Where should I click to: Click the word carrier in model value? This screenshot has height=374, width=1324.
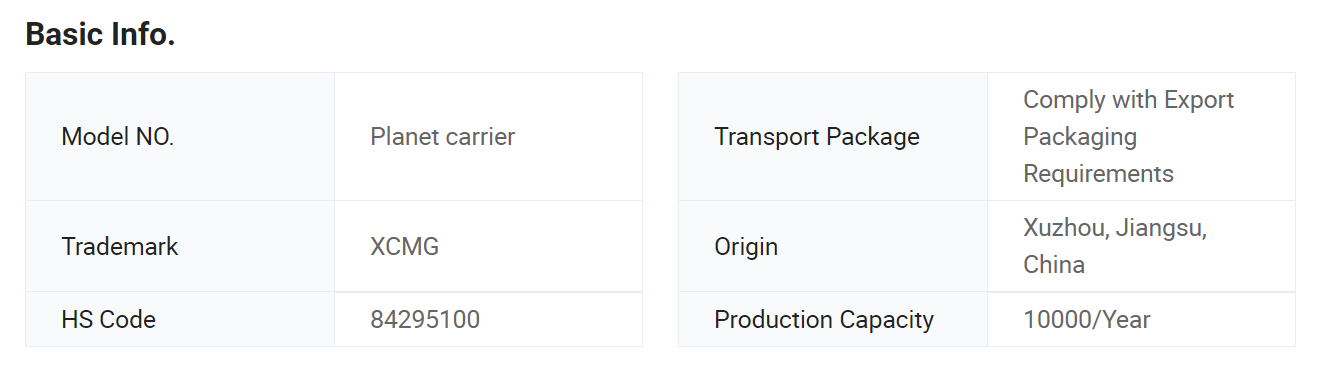pyautogui.click(x=480, y=137)
